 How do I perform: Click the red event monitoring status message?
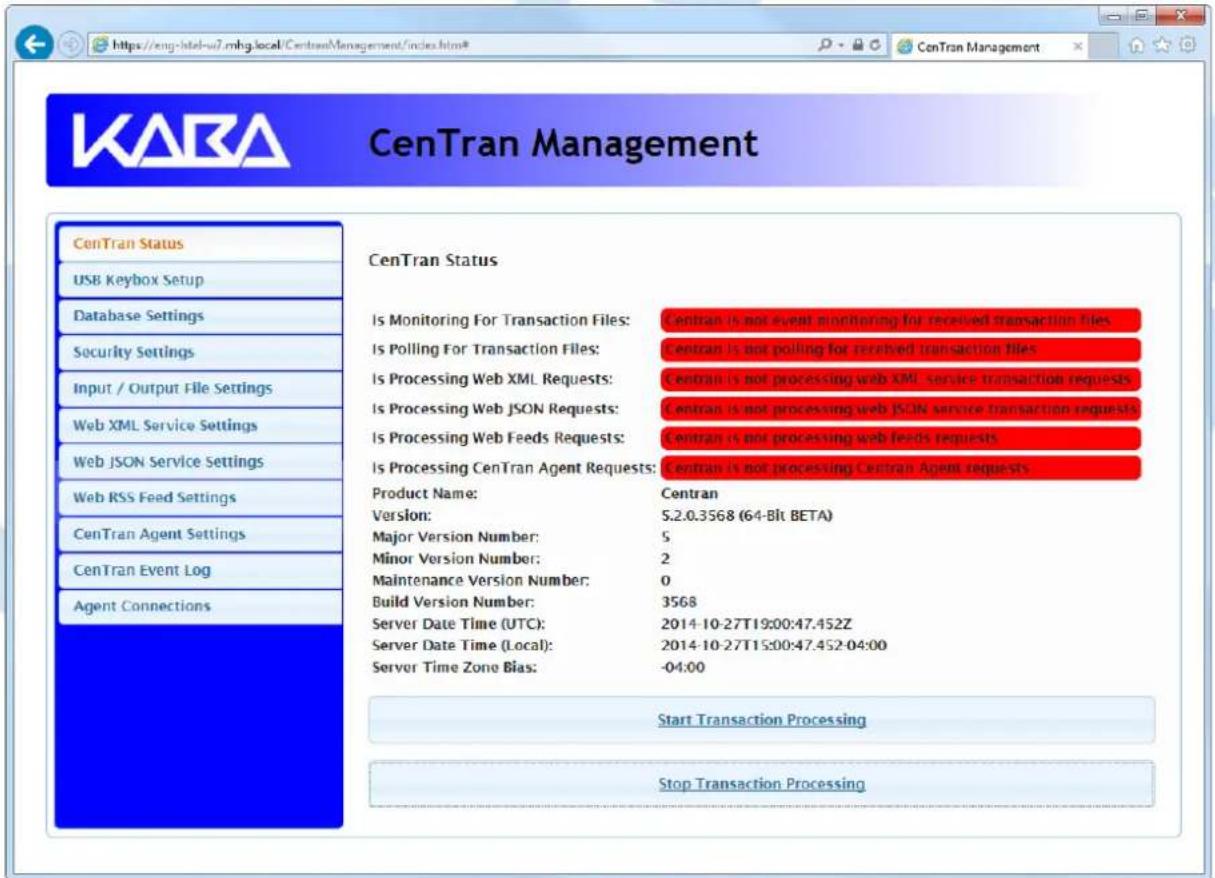pos(900,321)
